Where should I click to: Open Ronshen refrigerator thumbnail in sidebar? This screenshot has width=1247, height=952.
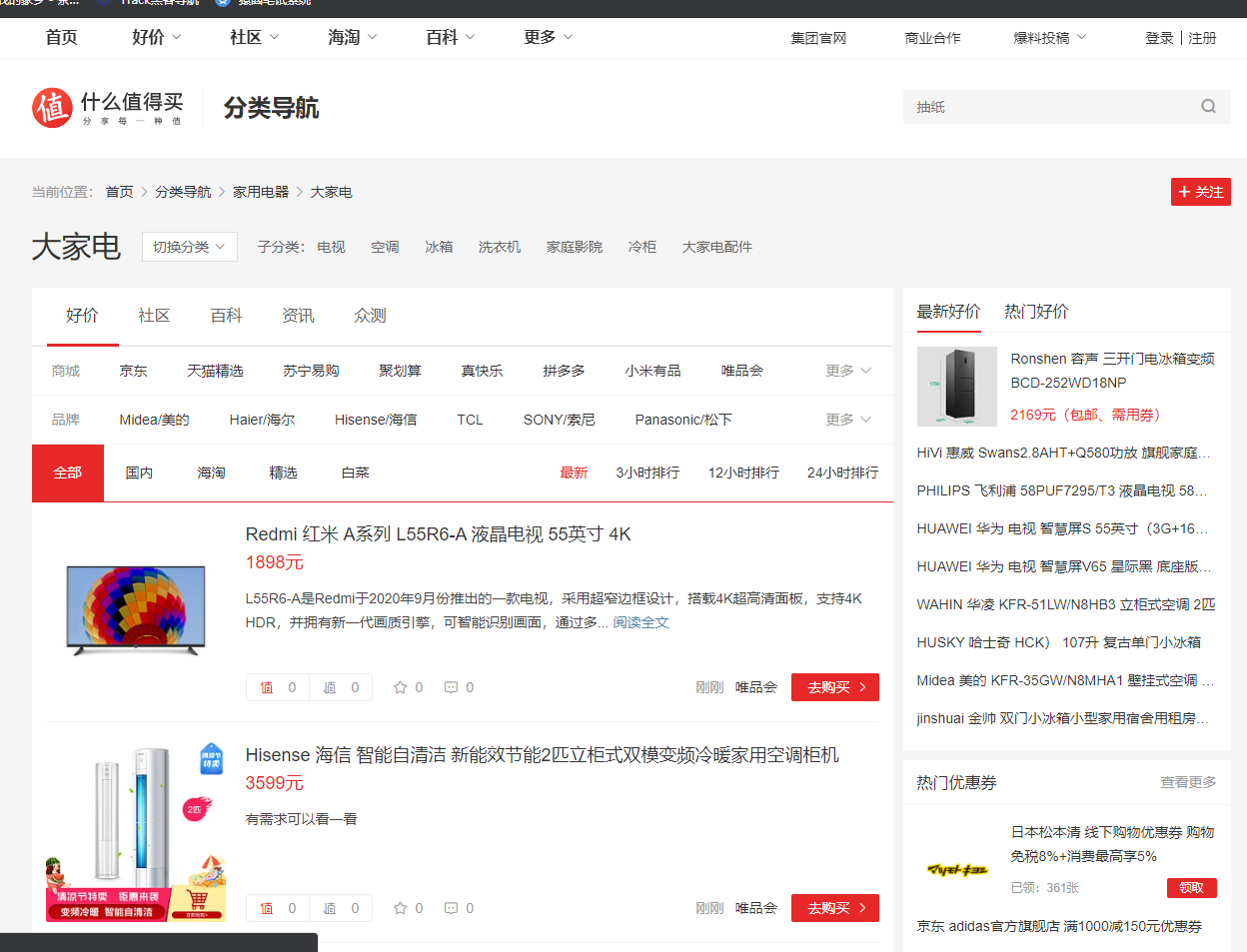(957, 387)
